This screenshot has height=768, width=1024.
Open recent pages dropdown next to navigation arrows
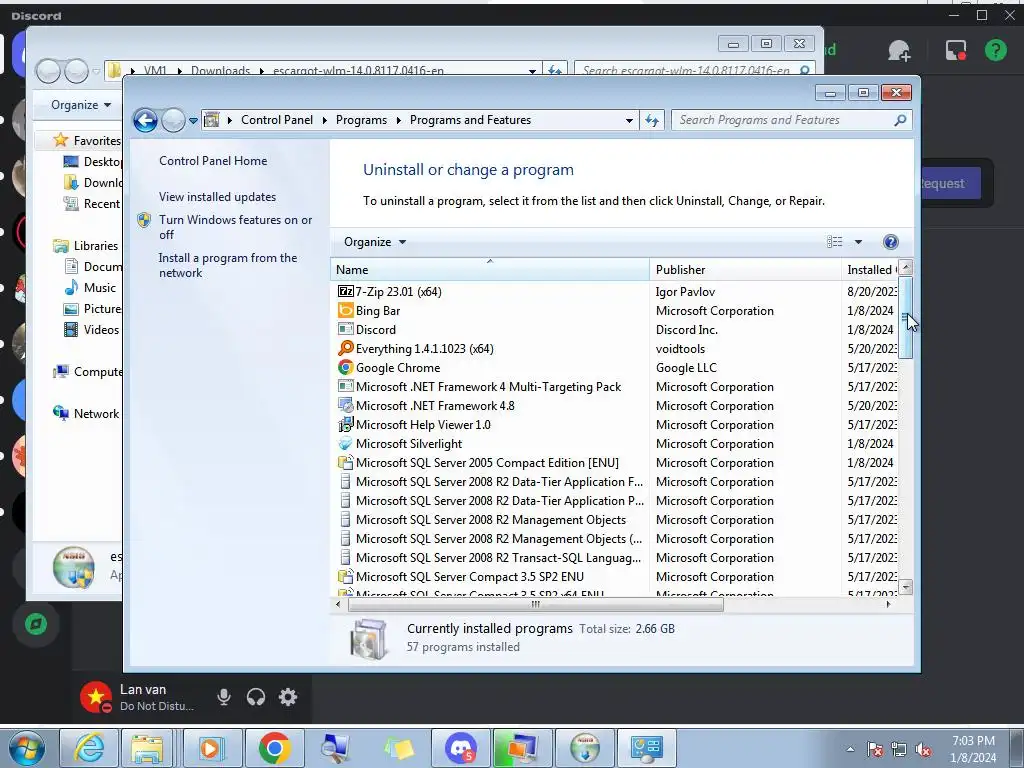click(193, 121)
